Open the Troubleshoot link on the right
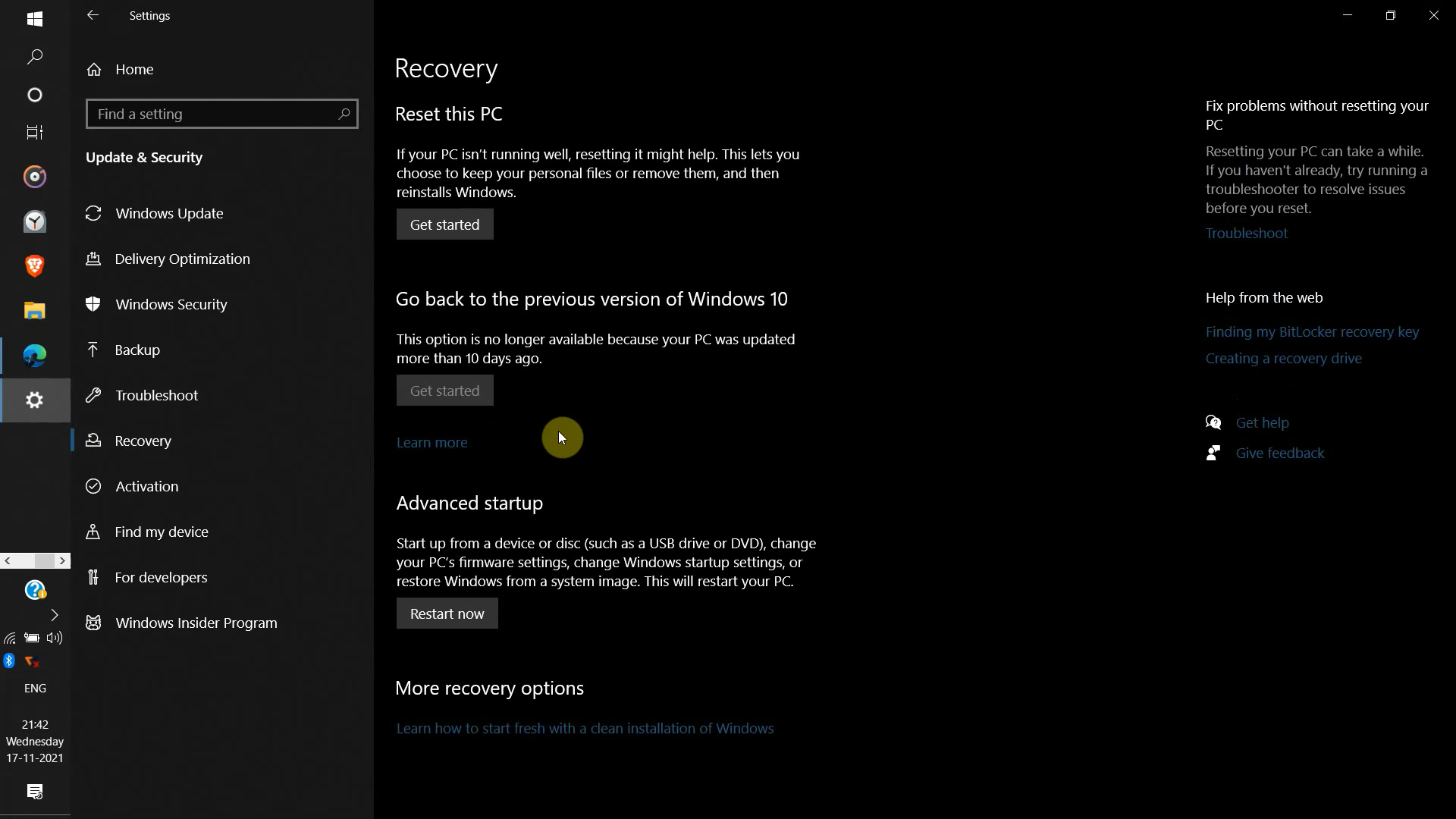Image resolution: width=1456 pixels, height=819 pixels. [1246, 233]
